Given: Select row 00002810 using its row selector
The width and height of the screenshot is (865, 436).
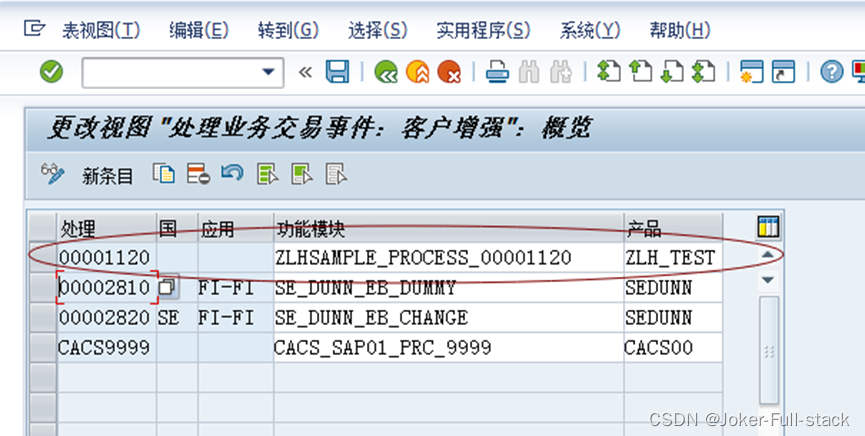Looking at the screenshot, I should pyautogui.click(x=42, y=288).
